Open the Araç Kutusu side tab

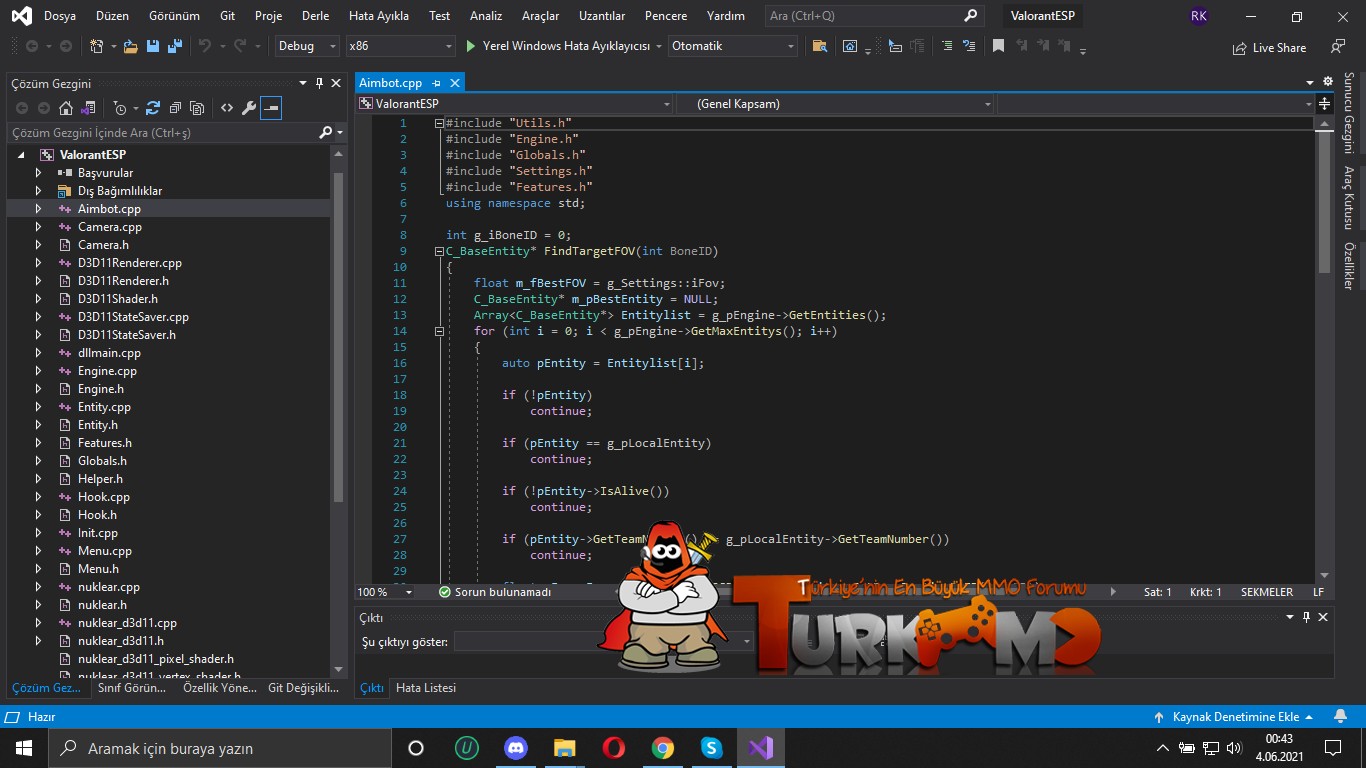point(1348,197)
